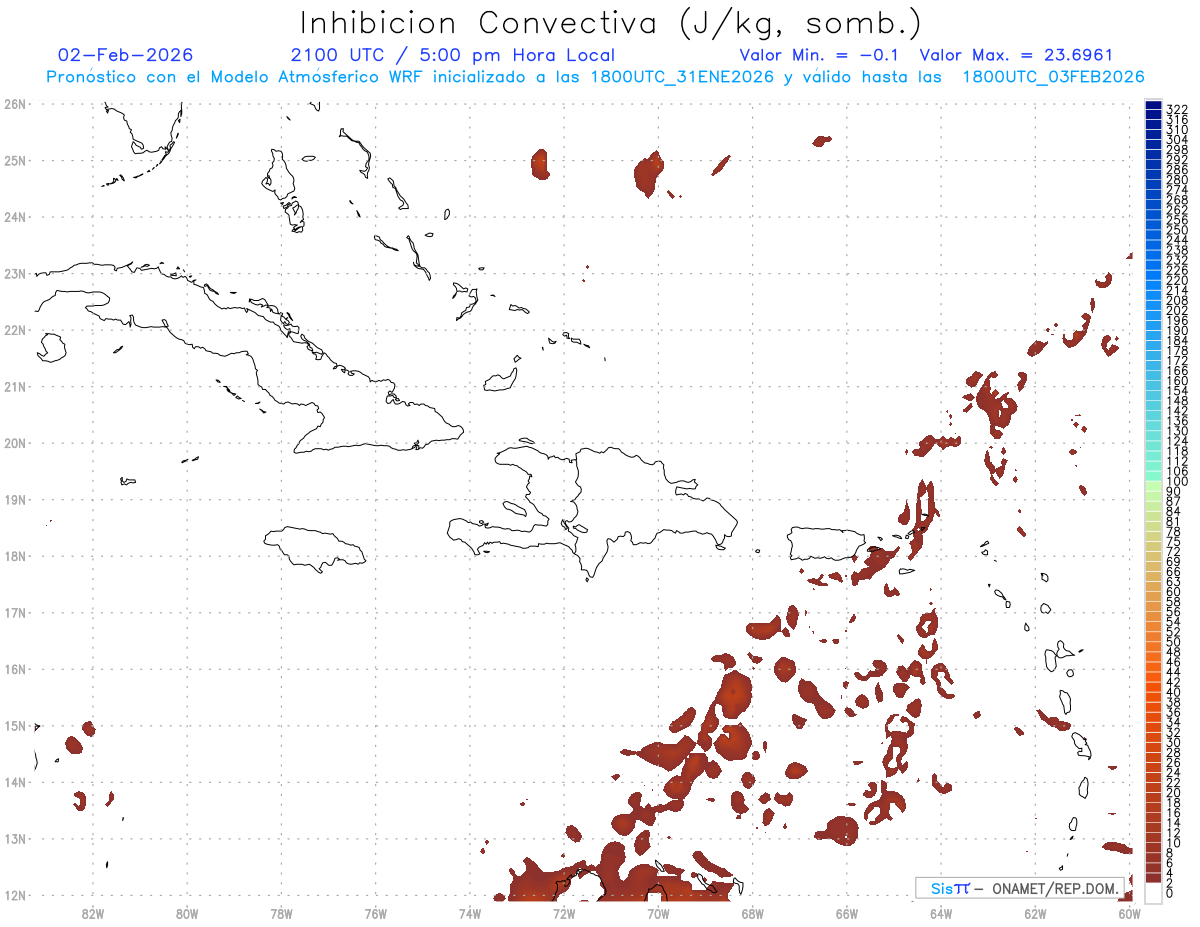Click the "2100 UTC / 5:00 pm Hora Local" text
The height and width of the screenshot is (927, 1200).
click(x=452, y=55)
